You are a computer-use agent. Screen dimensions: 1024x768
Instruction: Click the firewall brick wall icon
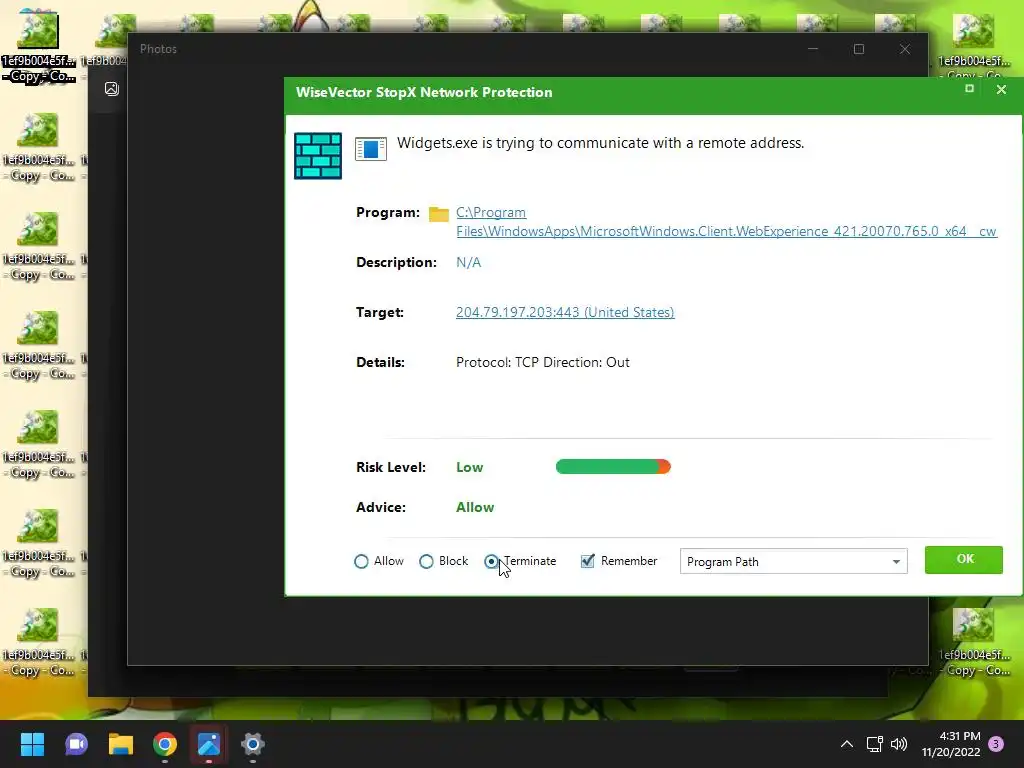click(318, 155)
